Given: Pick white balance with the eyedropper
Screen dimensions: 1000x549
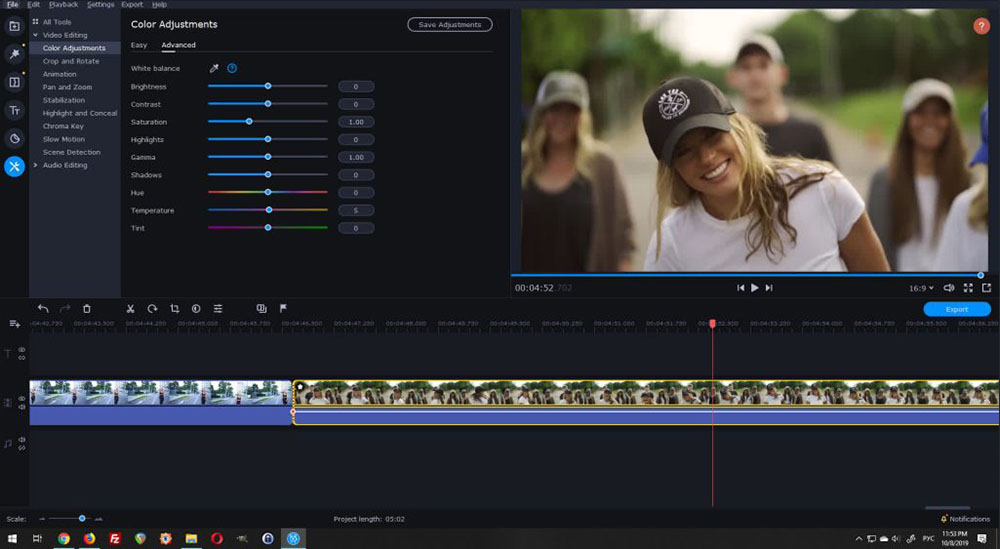Looking at the screenshot, I should pos(214,68).
